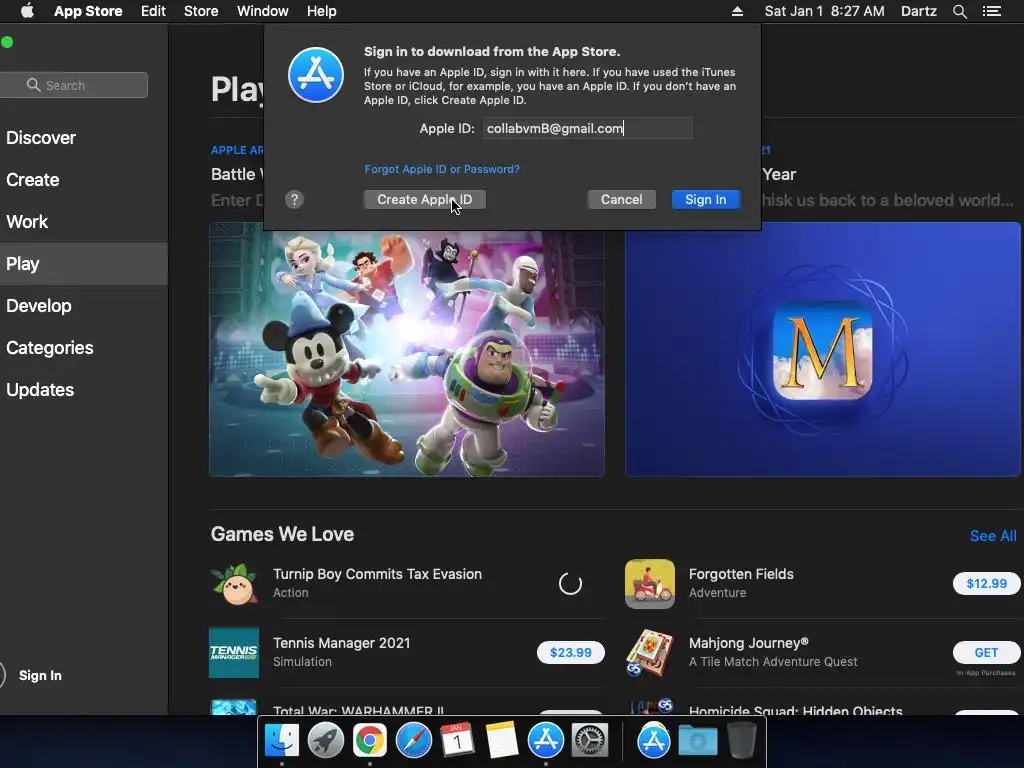This screenshot has height=768, width=1024.
Task: Open Launchpad rocket in the Dock
Action: tap(326, 741)
